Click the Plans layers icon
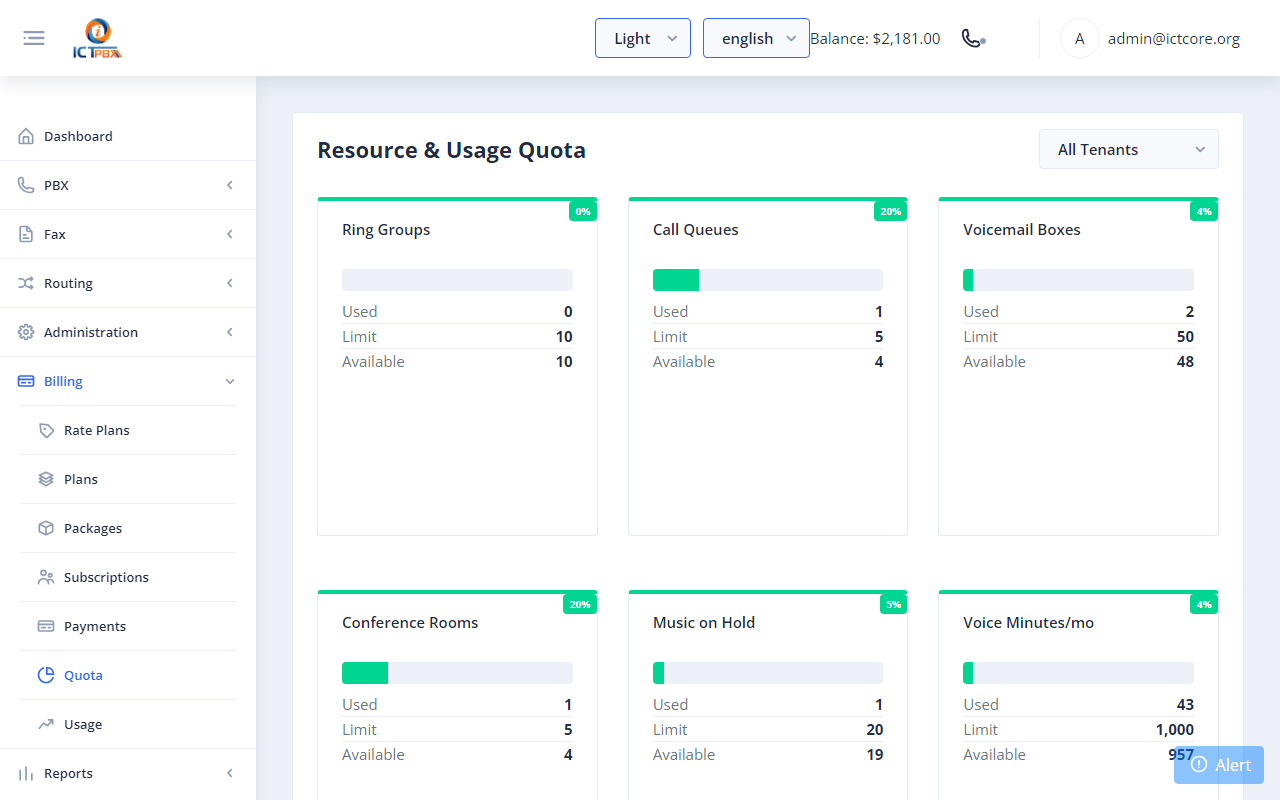Image resolution: width=1280 pixels, height=800 pixels. (x=46, y=479)
